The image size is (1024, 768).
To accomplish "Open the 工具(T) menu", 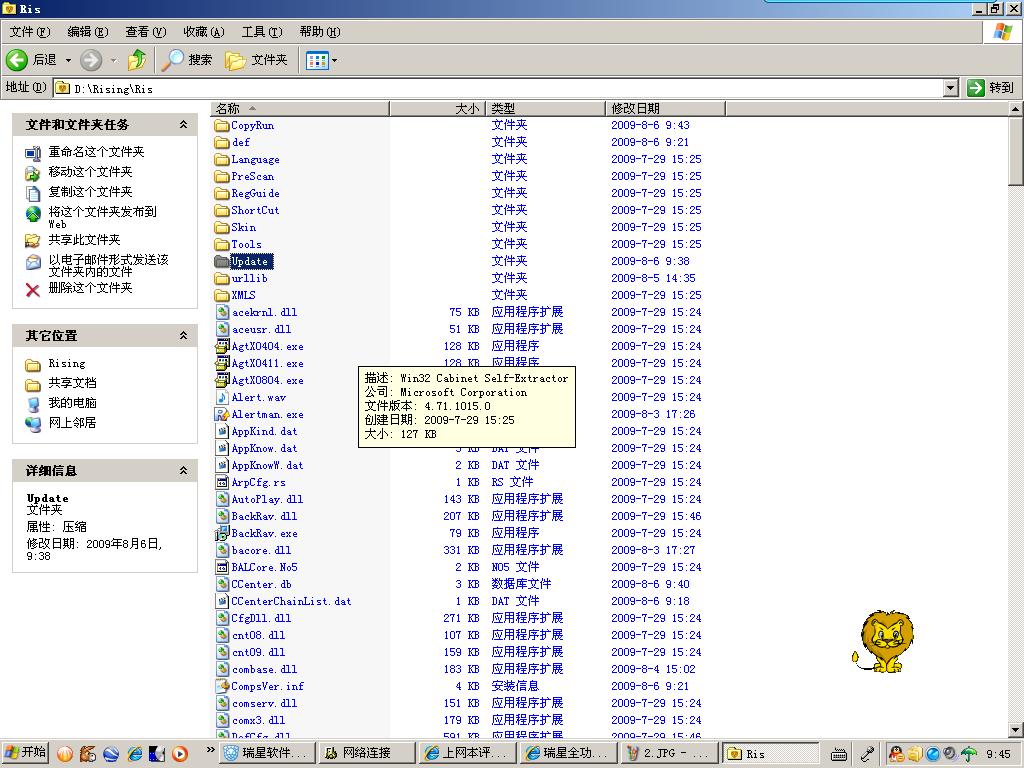I will [262, 32].
